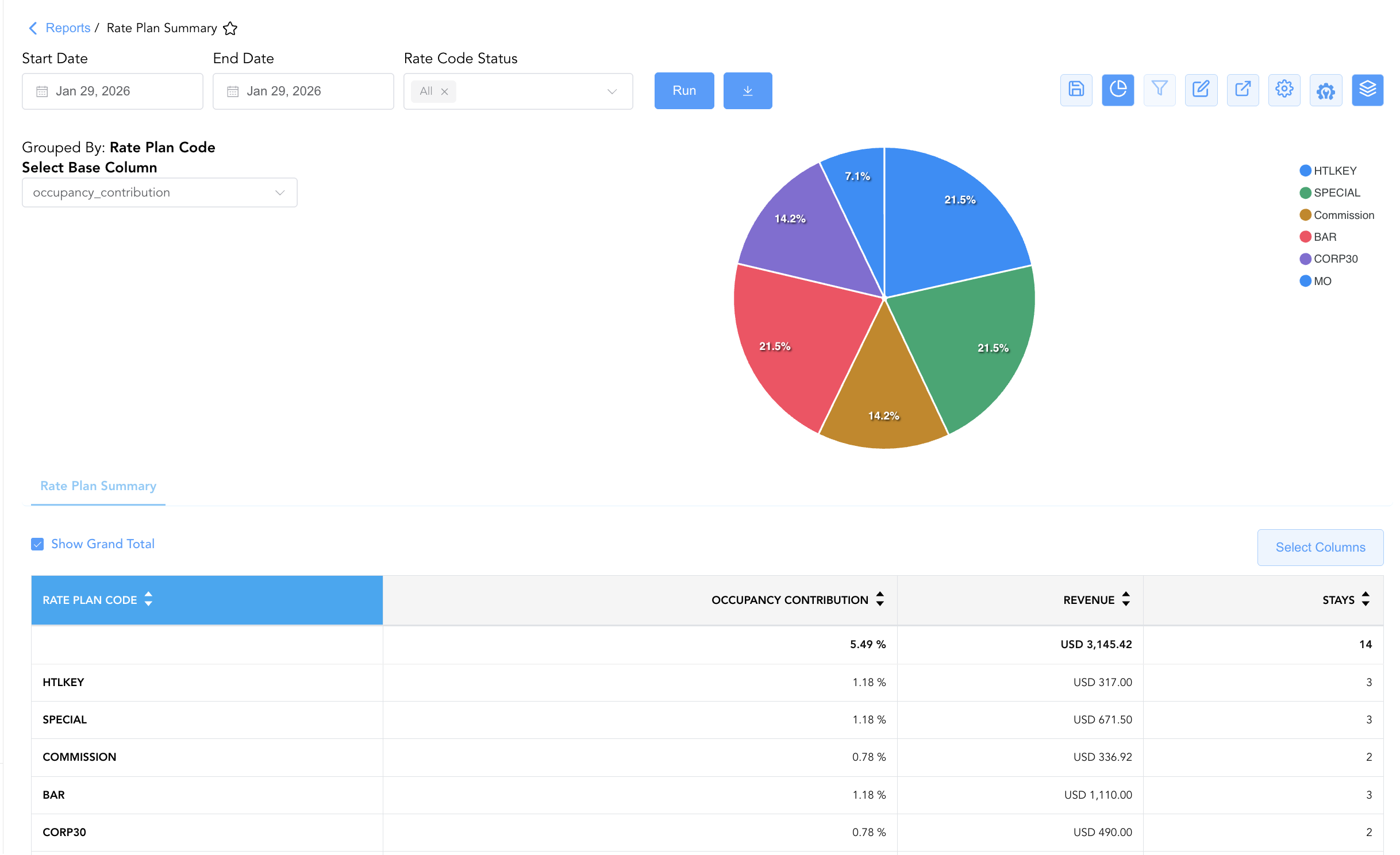Click the layers stack icon
Screen dimensions: 1400x855
point(1367,90)
